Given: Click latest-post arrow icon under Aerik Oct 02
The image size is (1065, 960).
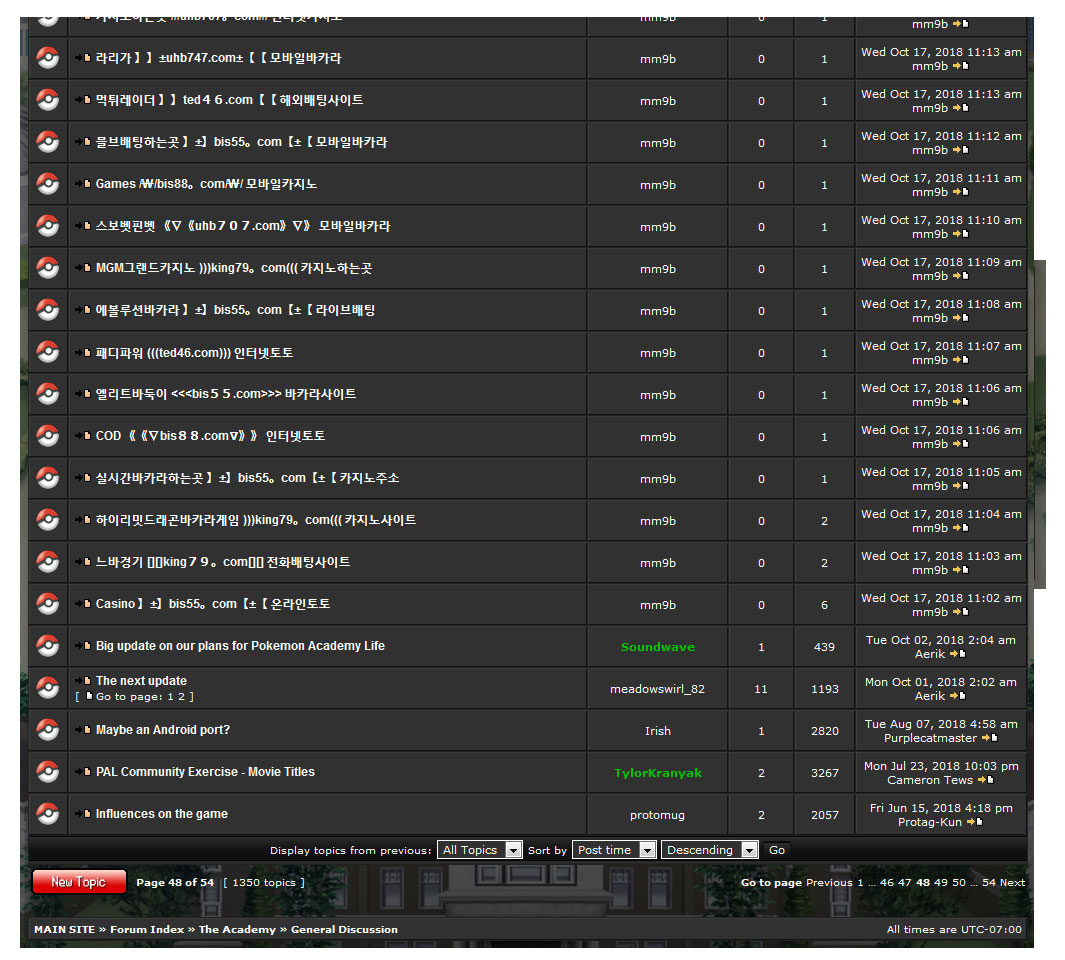Looking at the screenshot, I should (957, 654).
